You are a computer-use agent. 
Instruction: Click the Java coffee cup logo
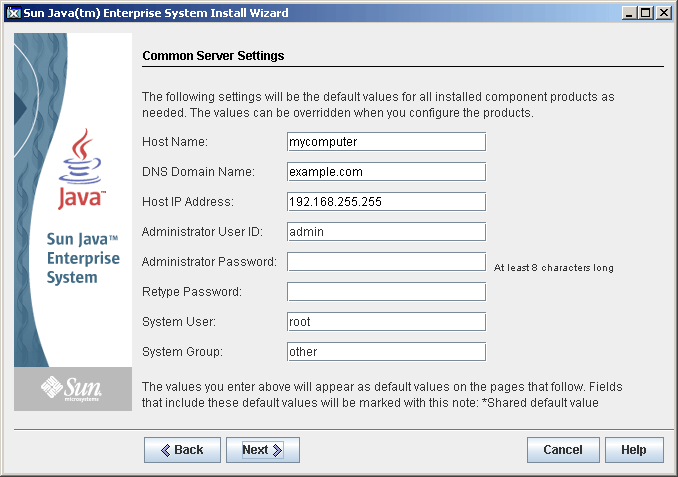(x=81, y=169)
